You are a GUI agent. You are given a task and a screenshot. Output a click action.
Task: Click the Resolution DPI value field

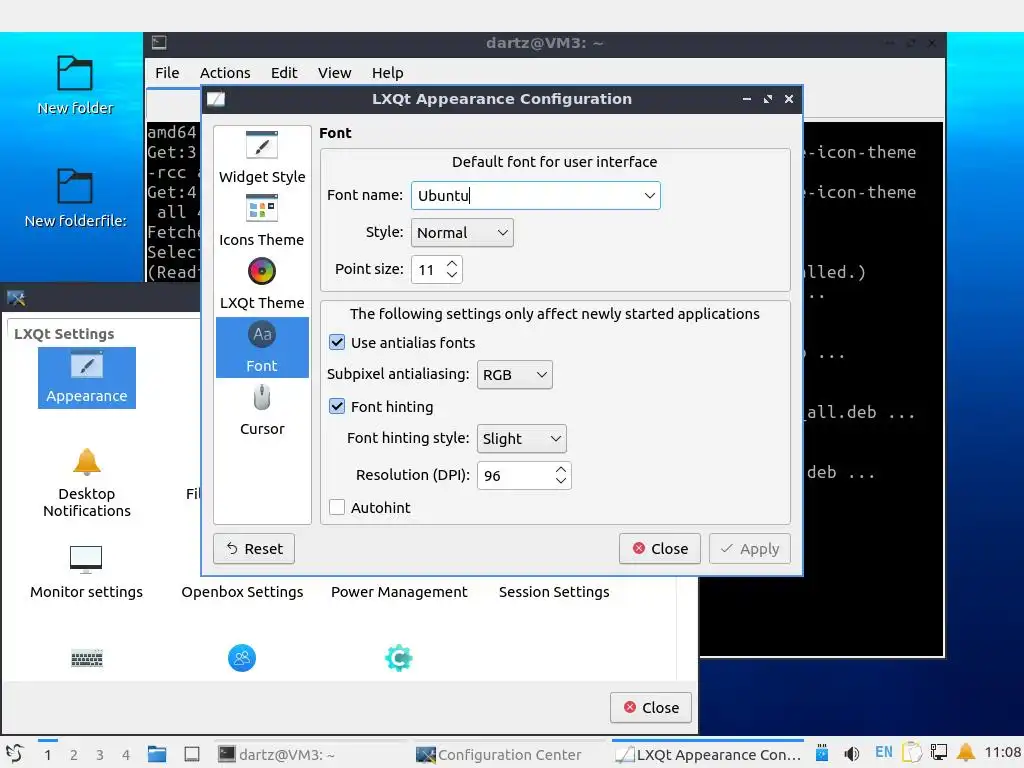[x=515, y=475]
